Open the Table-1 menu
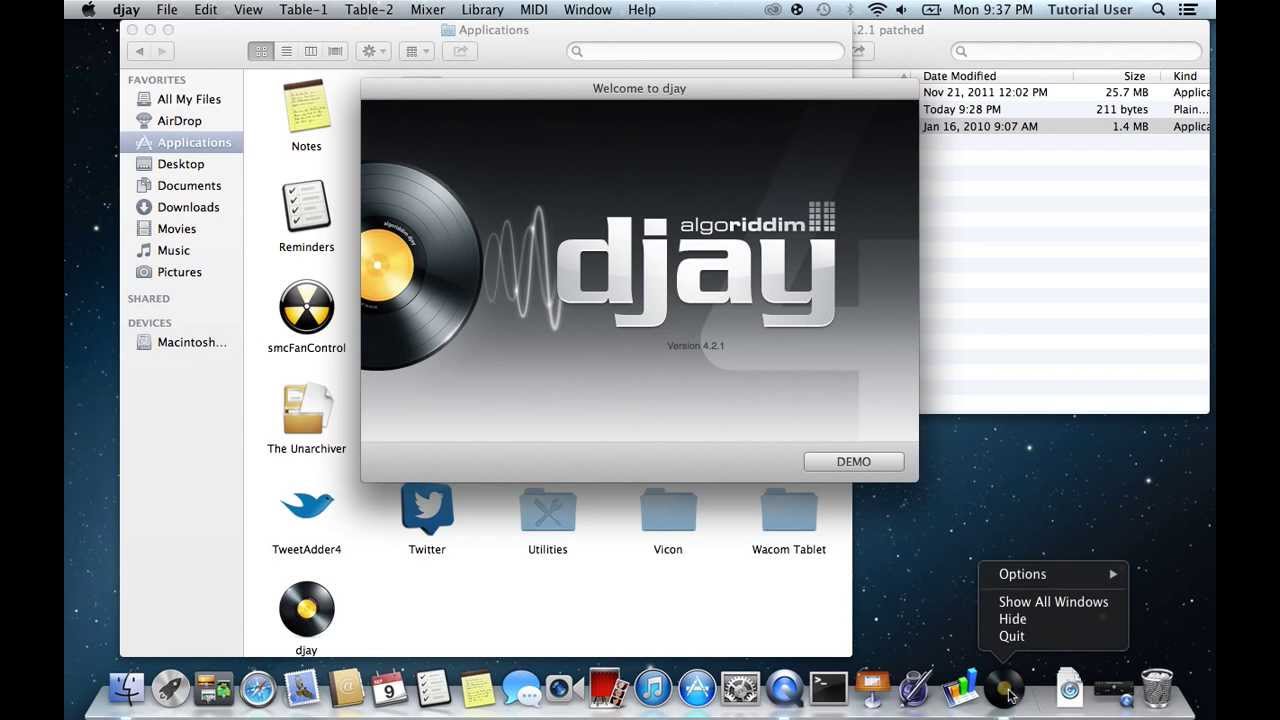Image resolution: width=1280 pixels, height=720 pixels. (302, 10)
